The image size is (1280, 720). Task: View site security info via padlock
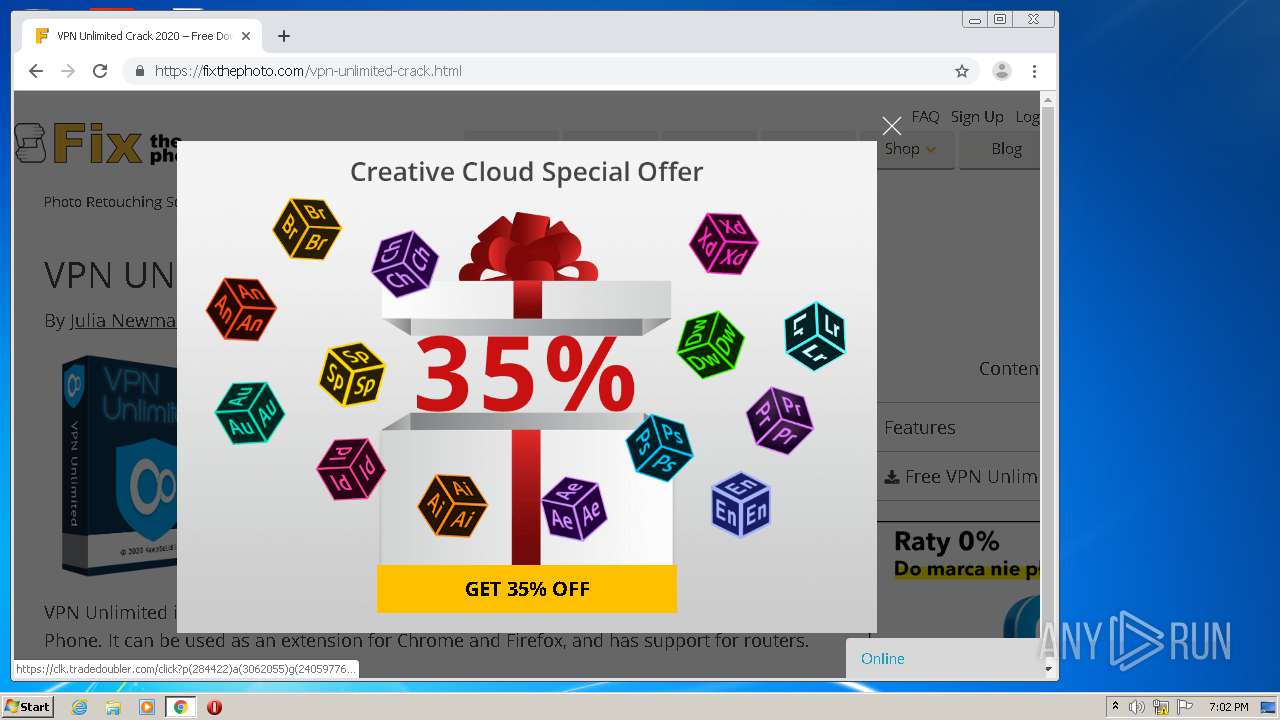pyautogui.click(x=139, y=71)
